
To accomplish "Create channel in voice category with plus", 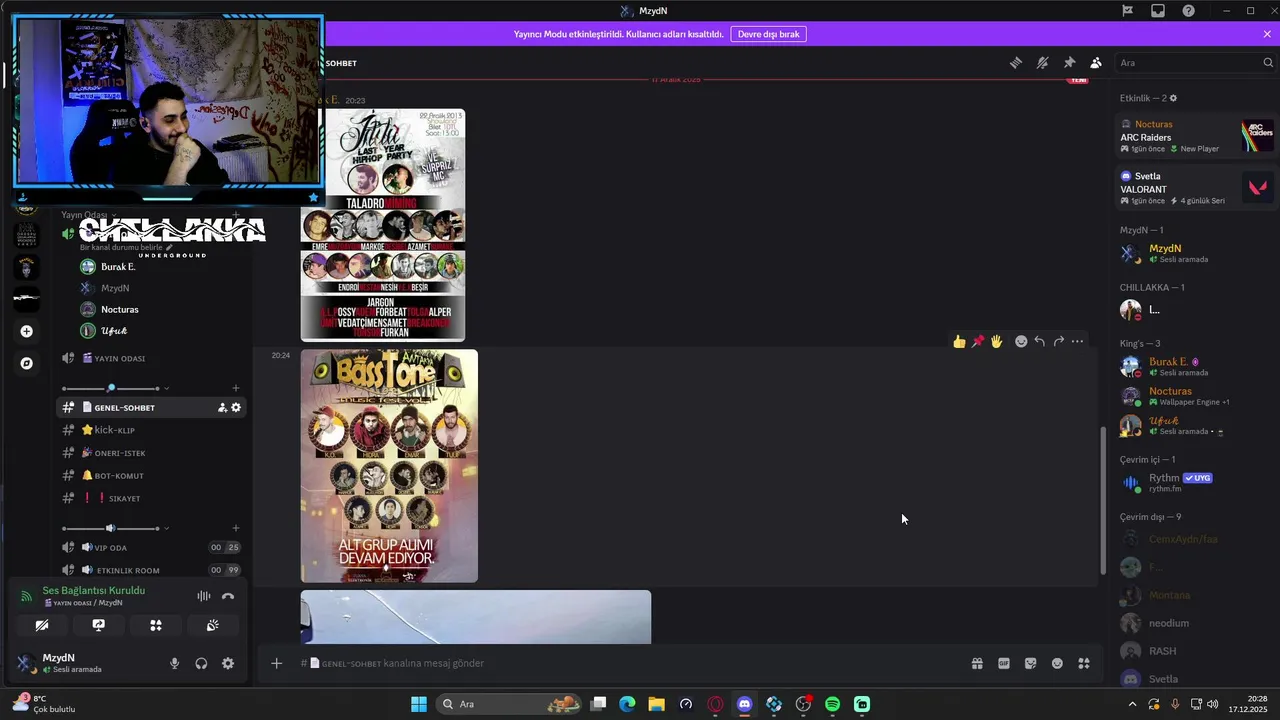I will tap(236, 528).
